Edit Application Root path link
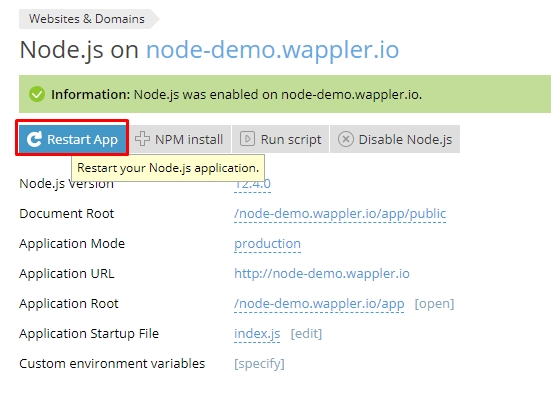 point(319,304)
